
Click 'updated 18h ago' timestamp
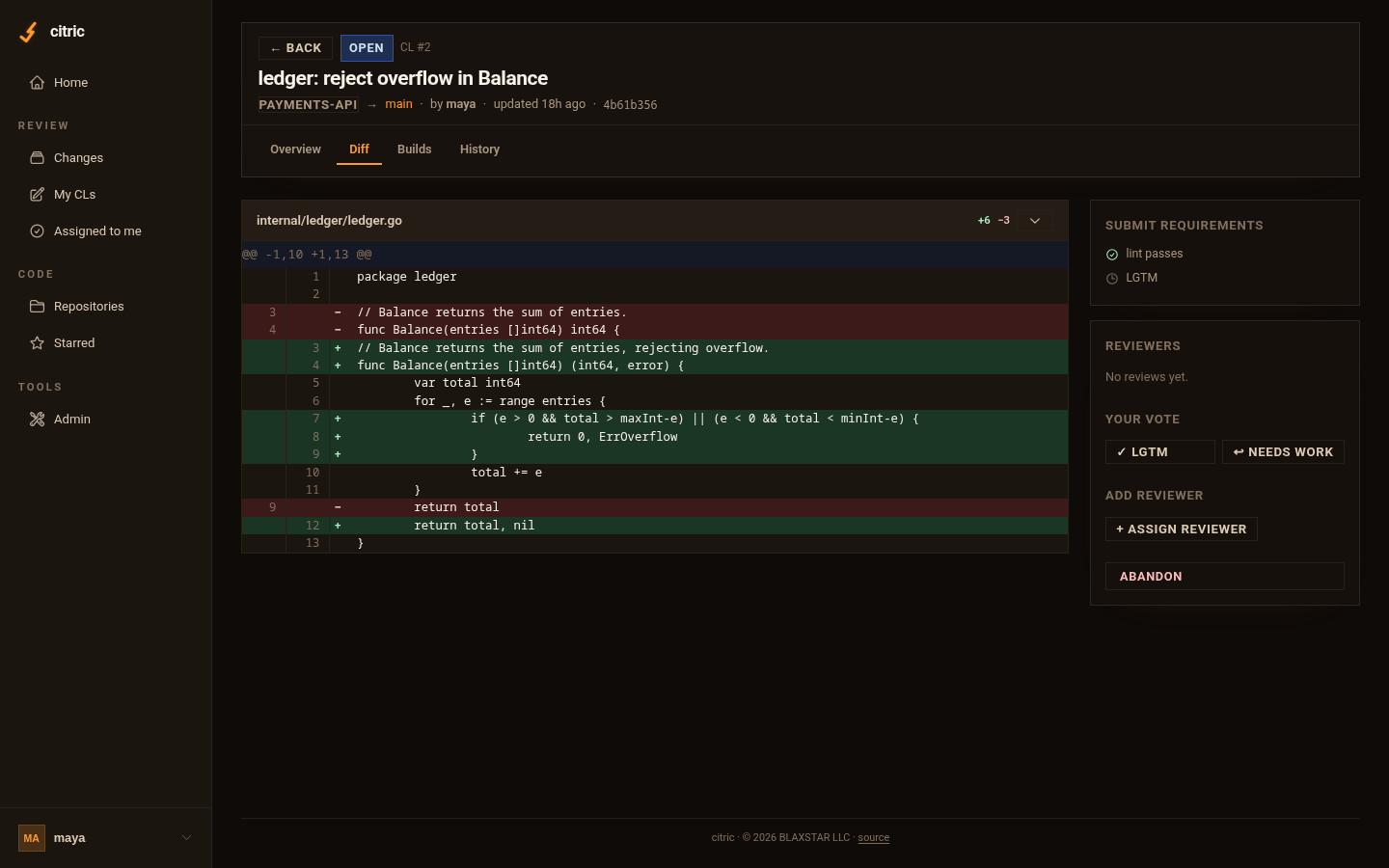(539, 104)
